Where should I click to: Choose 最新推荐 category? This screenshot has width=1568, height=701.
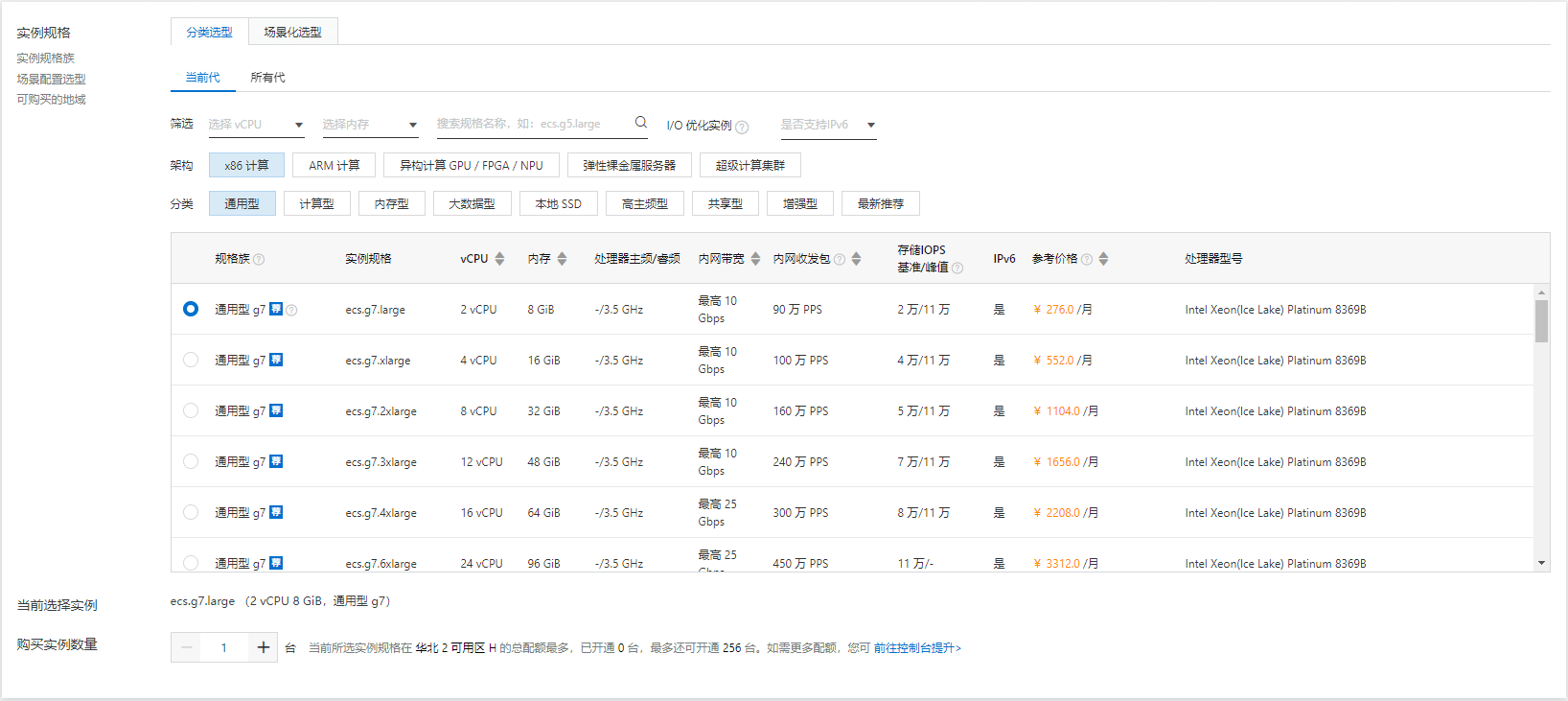pos(881,203)
